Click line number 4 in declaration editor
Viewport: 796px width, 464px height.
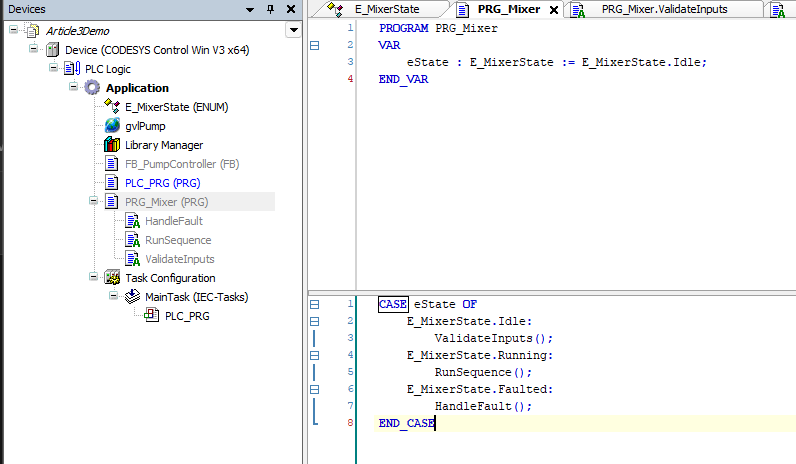coord(350,79)
